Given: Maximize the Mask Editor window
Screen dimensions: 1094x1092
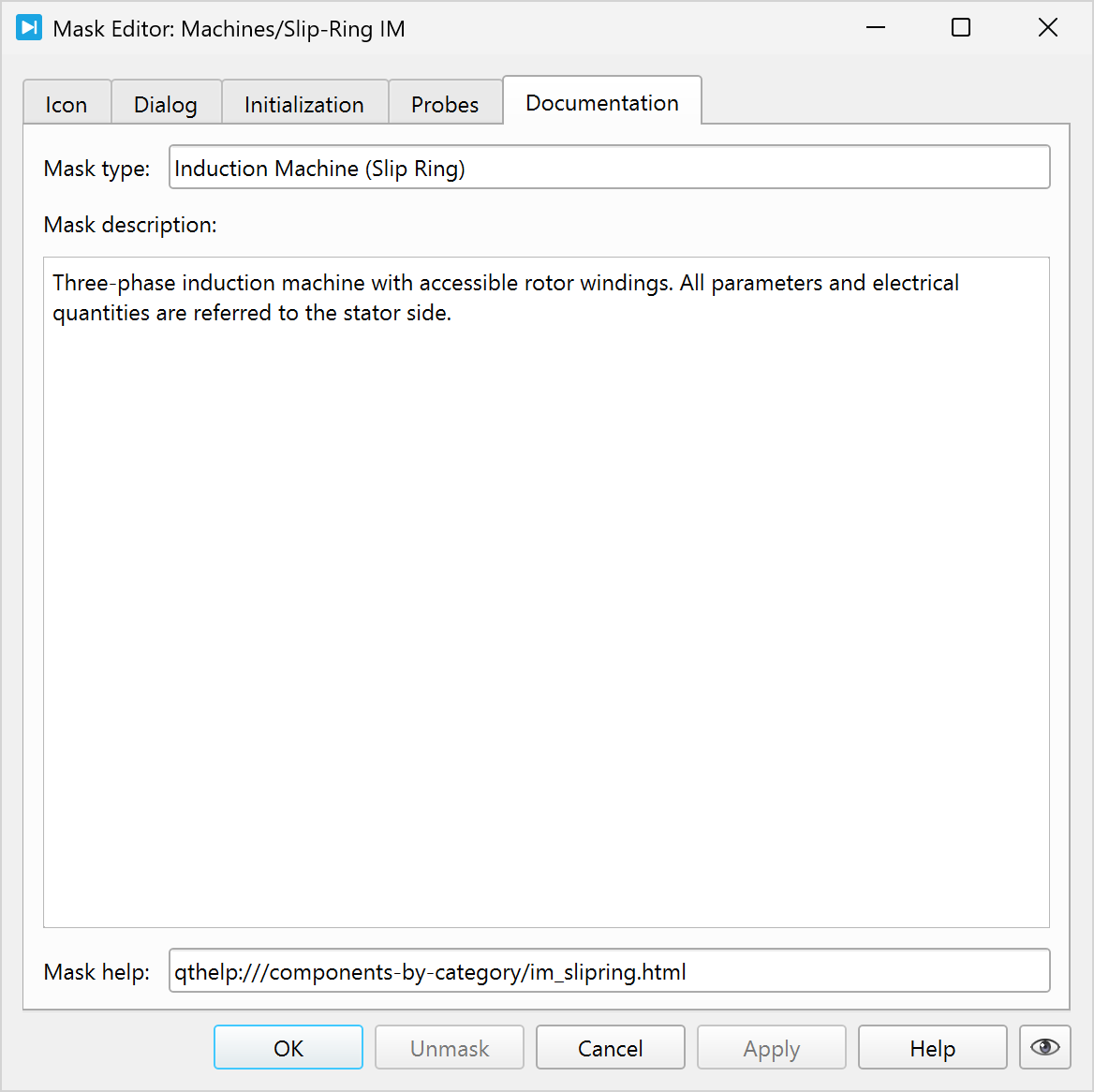Looking at the screenshot, I should tap(960, 28).
